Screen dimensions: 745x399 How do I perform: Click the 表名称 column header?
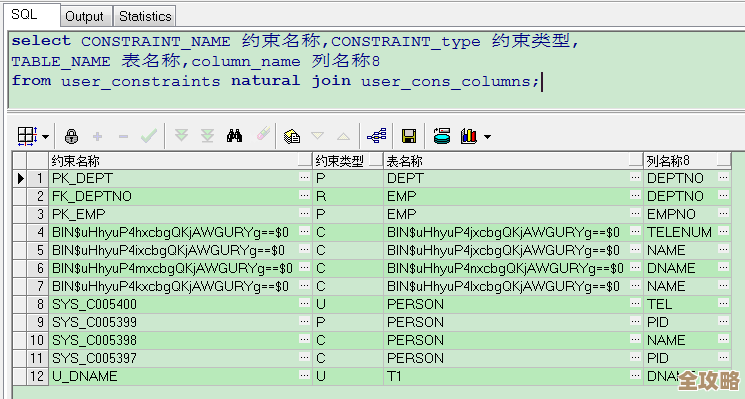pyautogui.click(x=513, y=161)
